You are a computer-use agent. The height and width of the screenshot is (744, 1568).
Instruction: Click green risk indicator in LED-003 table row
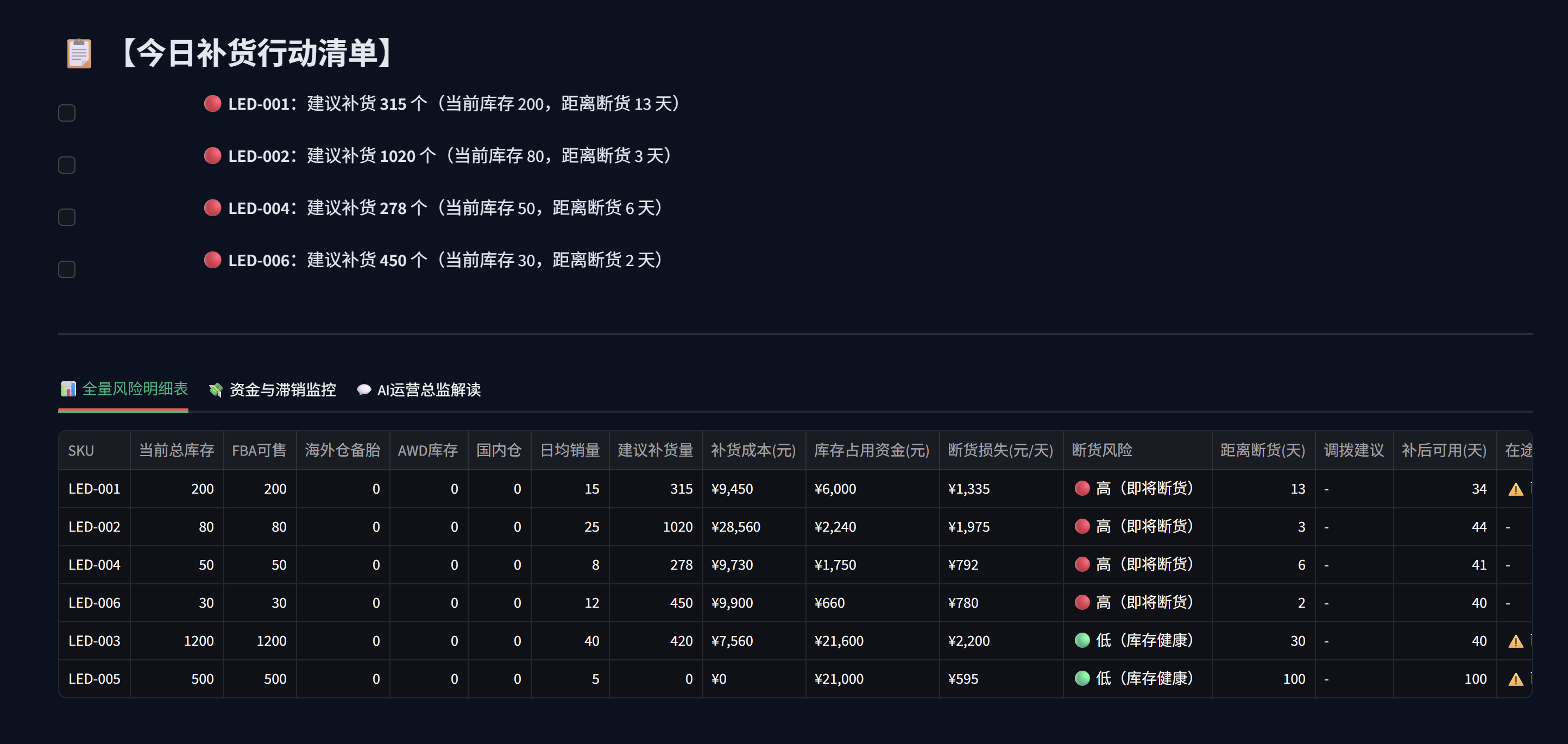point(1082,640)
